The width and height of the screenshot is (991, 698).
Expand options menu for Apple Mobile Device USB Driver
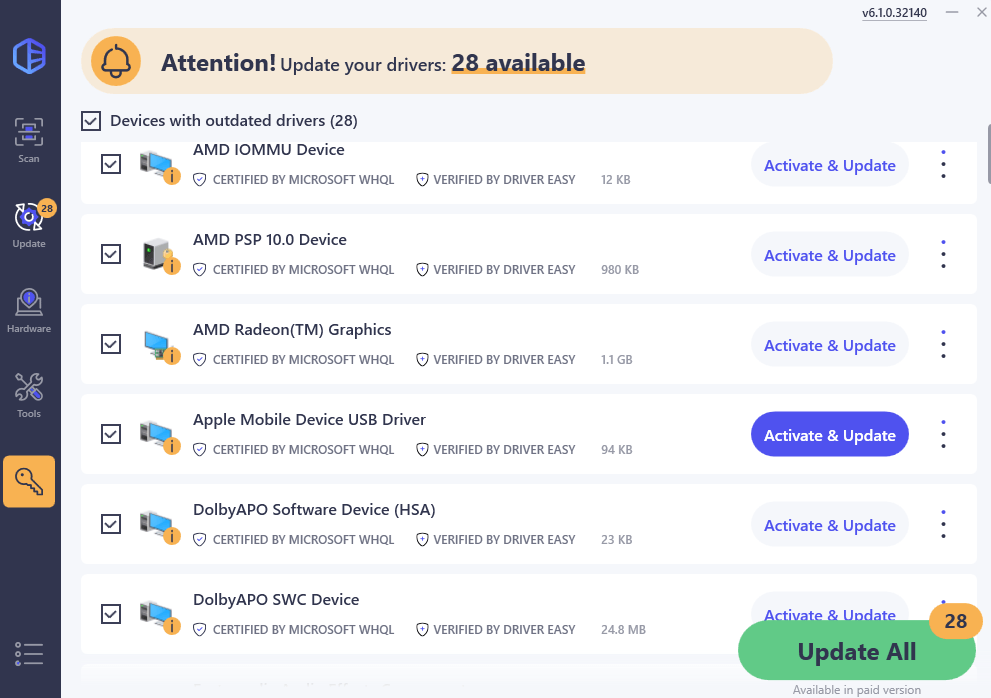(x=943, y=435)
